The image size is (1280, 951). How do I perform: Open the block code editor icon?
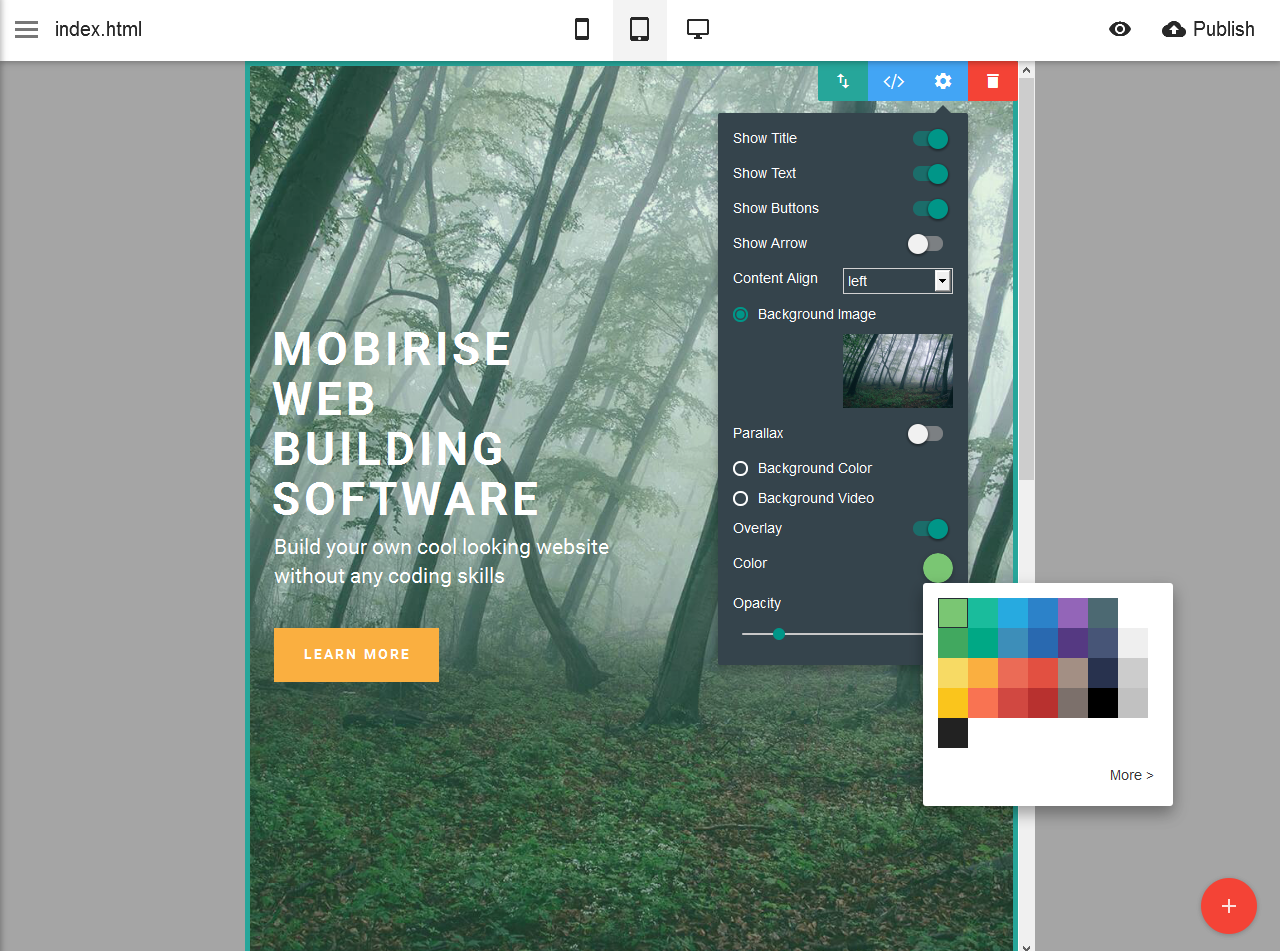893,81
